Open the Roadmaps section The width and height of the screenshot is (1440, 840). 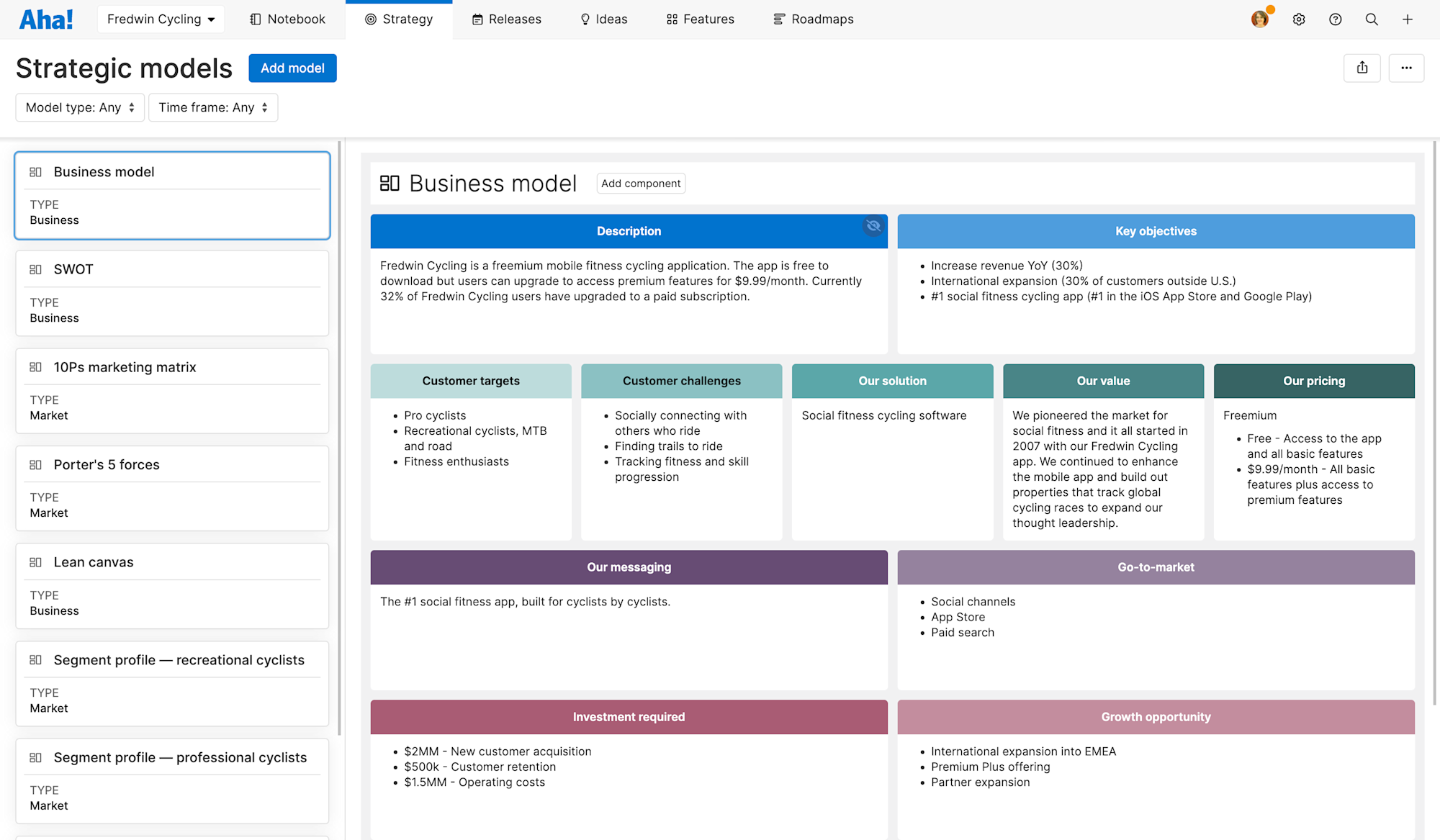tap(812, 19)
